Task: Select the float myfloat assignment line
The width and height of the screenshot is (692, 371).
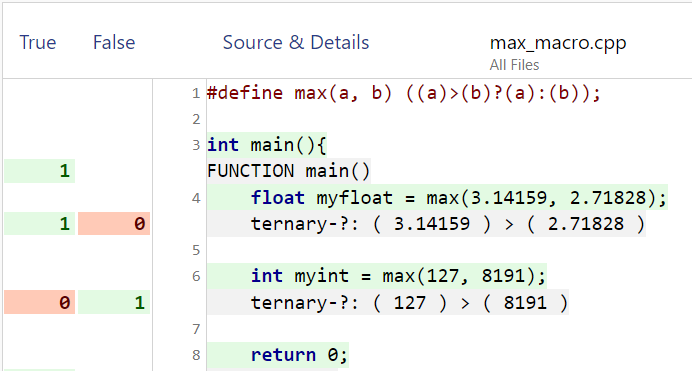Action: [x=437, y=198]
